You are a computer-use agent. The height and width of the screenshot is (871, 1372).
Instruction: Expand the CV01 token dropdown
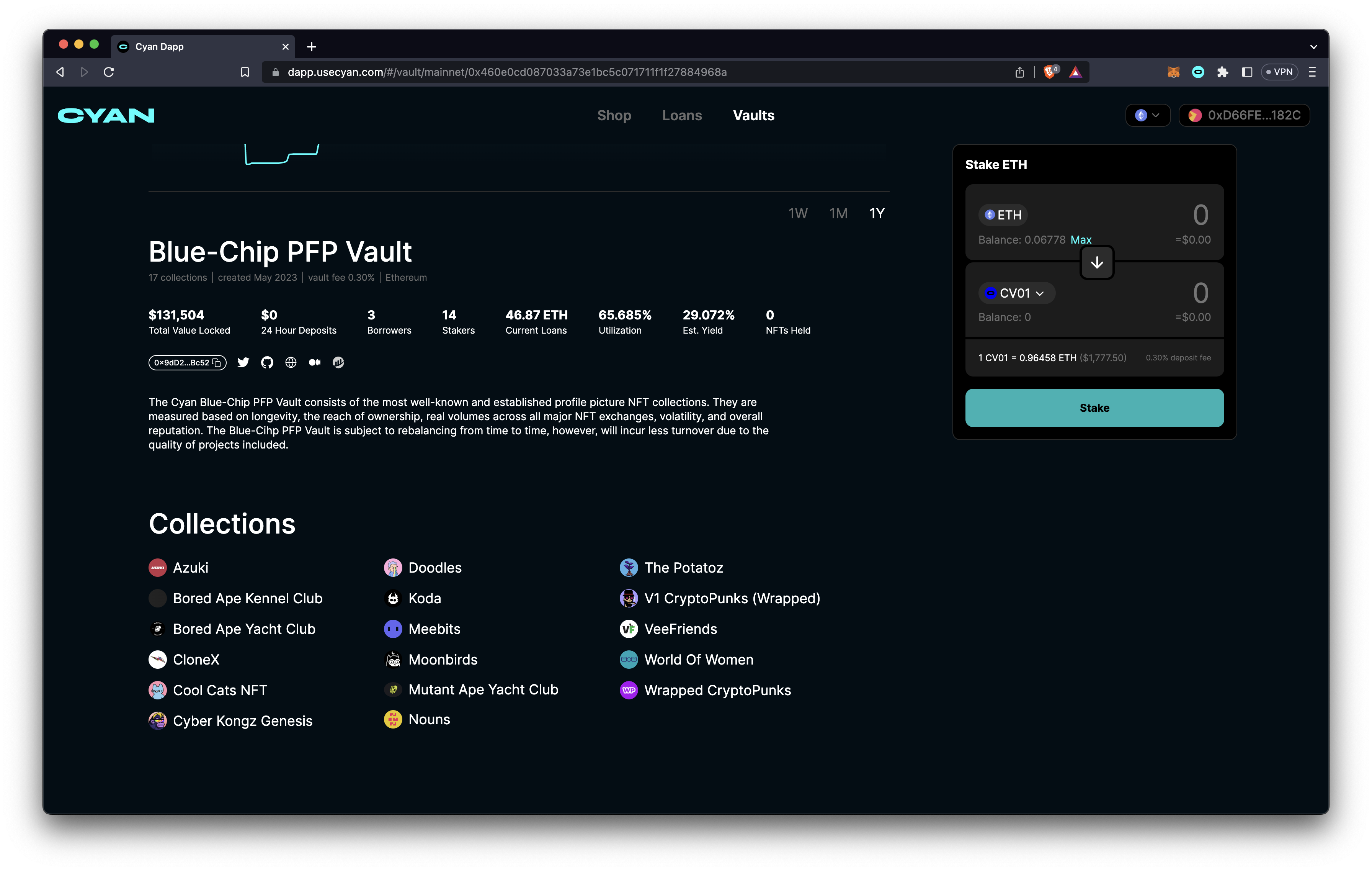tap(1018, 293)
